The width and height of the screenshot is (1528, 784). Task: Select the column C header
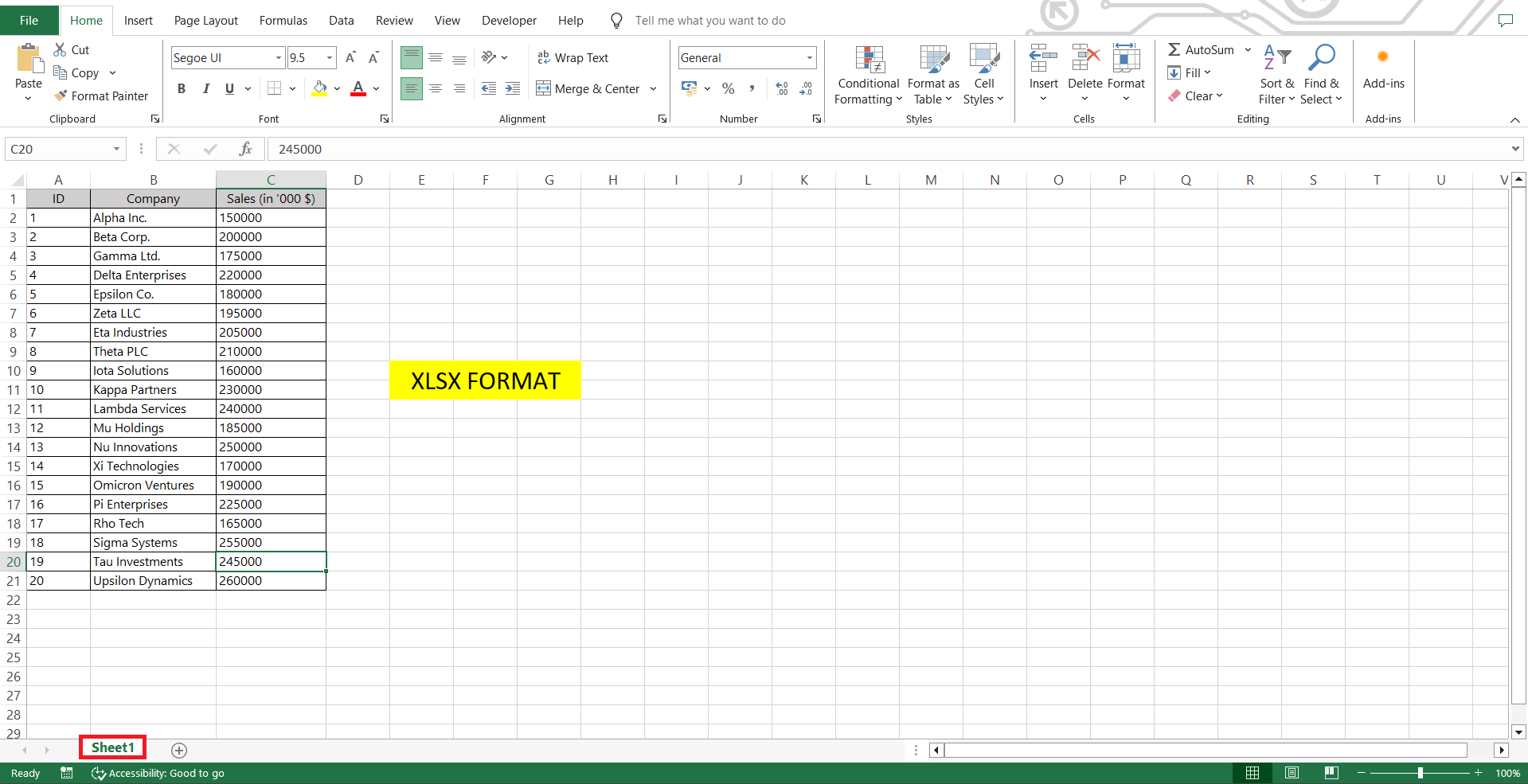click(271, 180)
